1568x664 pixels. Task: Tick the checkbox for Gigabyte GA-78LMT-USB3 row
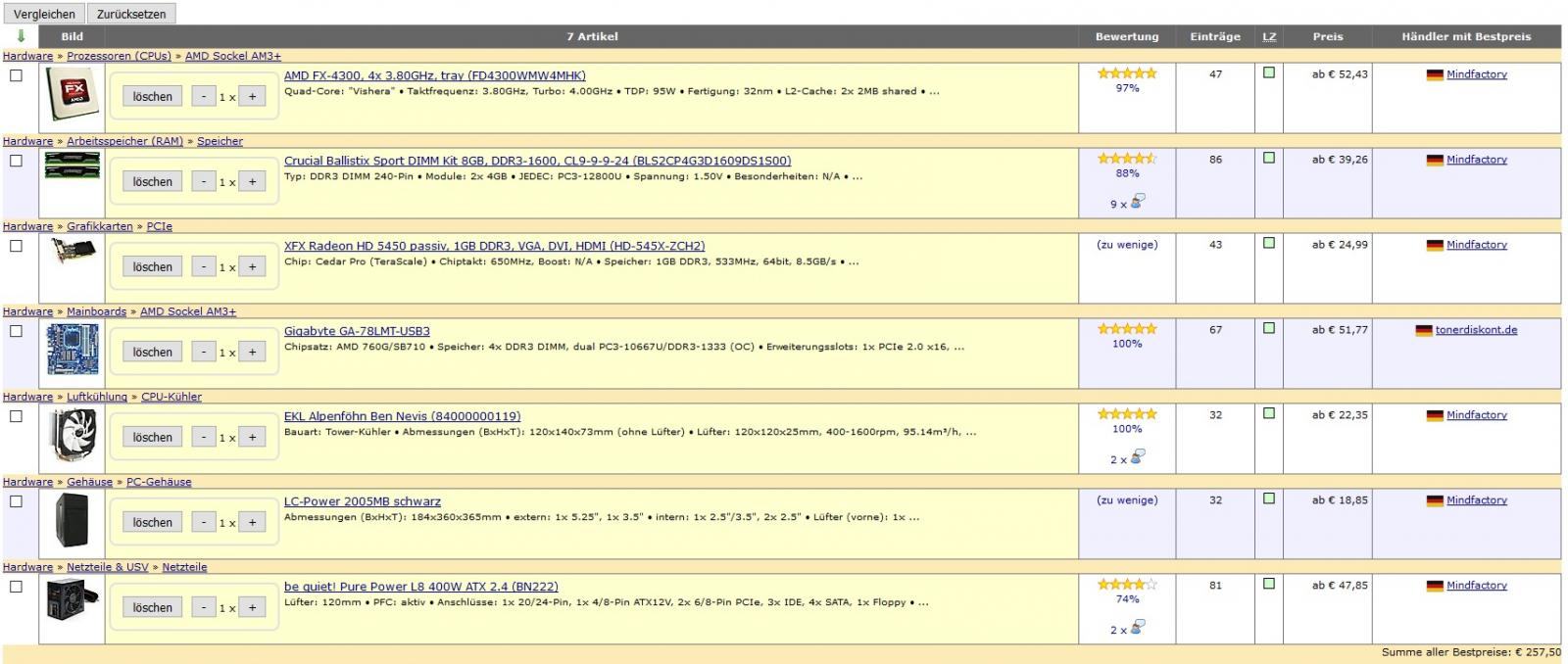click(16, 331)
